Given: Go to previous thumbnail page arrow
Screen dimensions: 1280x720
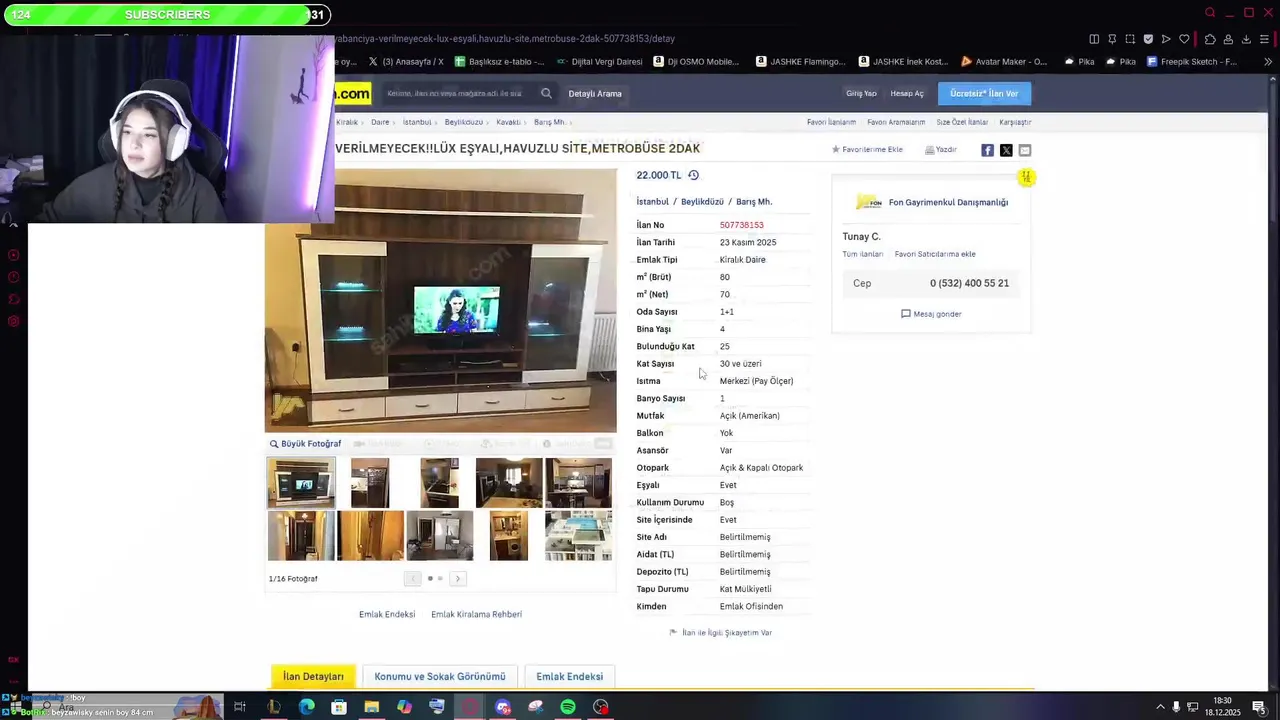Looking at the screenshot, I should (x=412, y=579).
